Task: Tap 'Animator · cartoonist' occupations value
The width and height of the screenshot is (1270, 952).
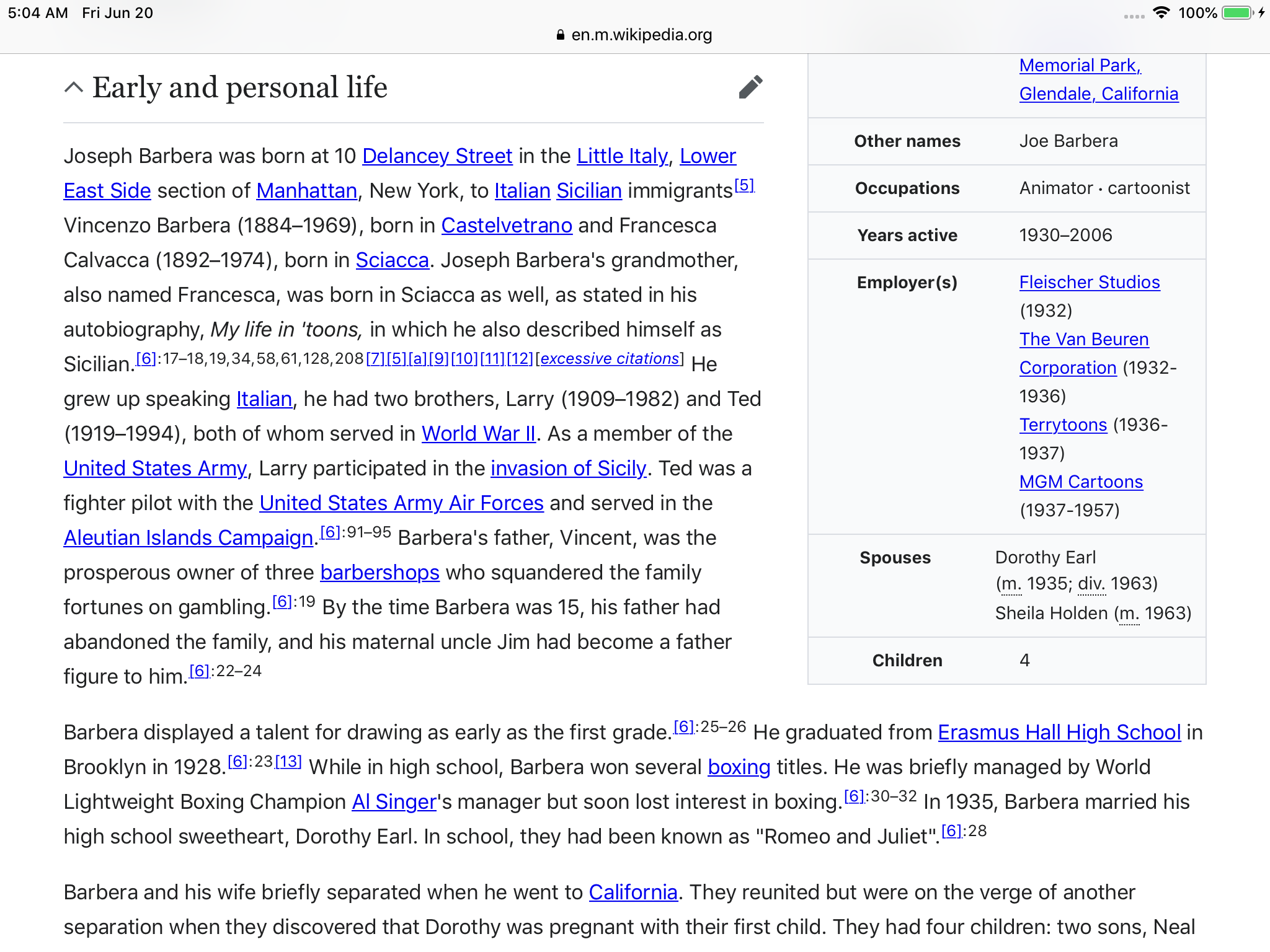Action: 1104,188
